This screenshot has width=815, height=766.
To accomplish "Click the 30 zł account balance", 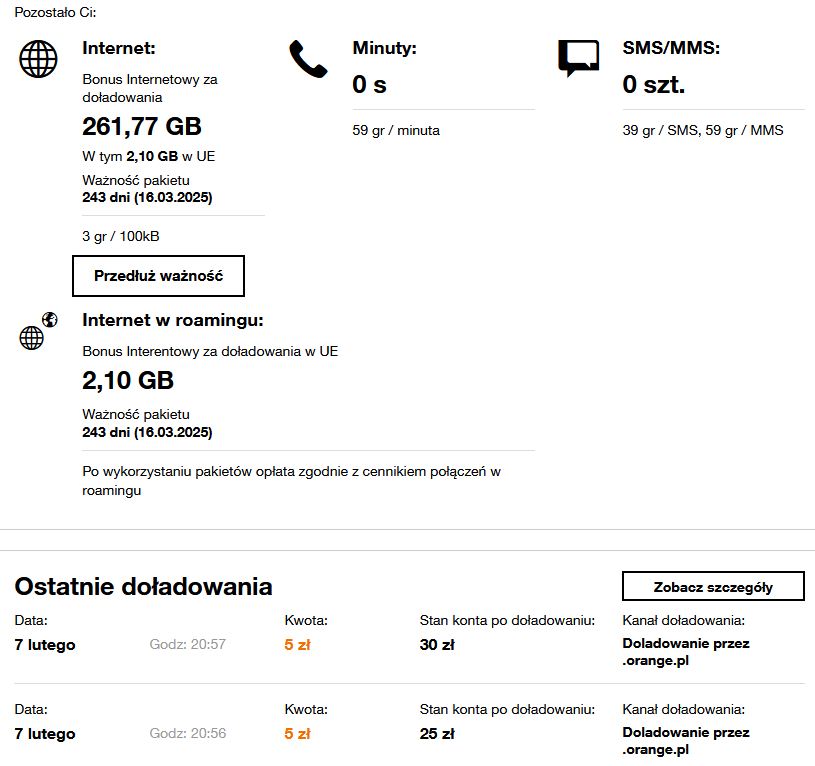I will pyautogui.click(x=437, y=645).
